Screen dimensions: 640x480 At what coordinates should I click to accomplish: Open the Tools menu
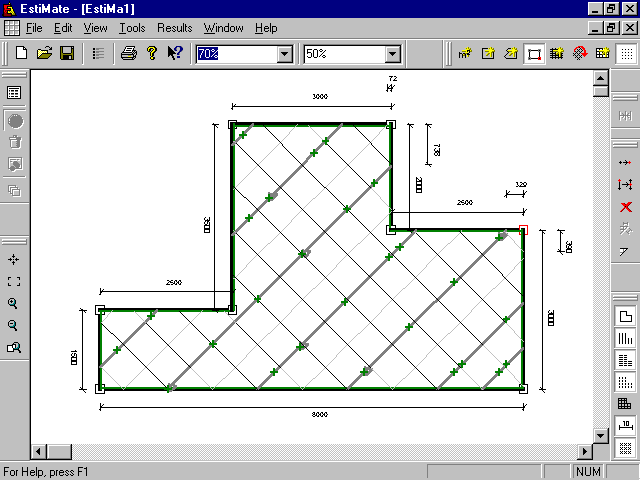click(132, 28)
